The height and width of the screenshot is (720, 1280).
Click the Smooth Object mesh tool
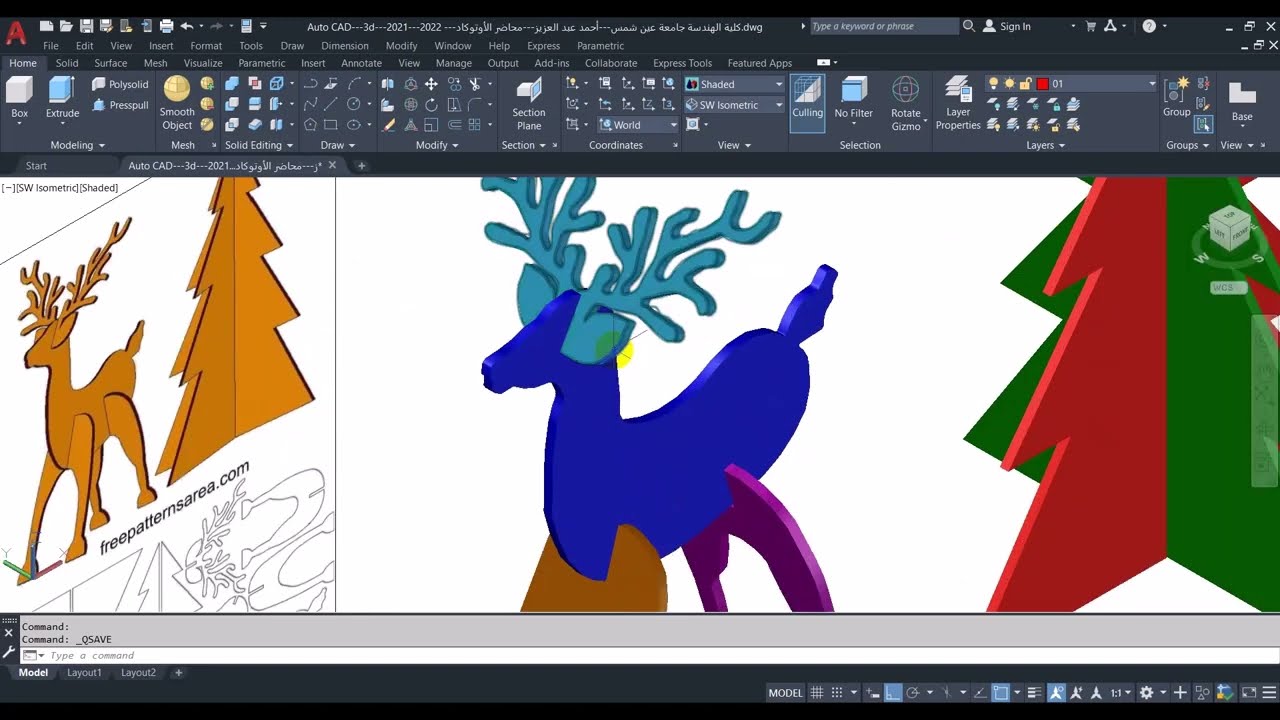coord(177,104)
